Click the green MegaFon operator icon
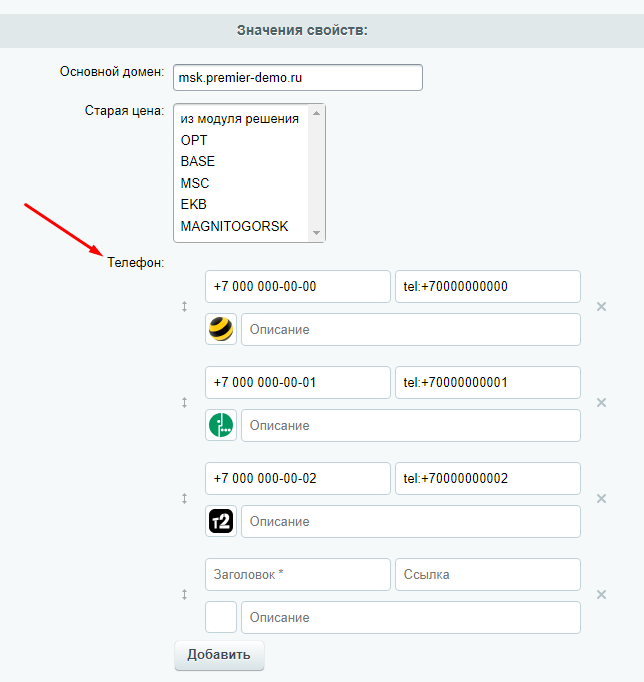 click(x=221, y=425)
